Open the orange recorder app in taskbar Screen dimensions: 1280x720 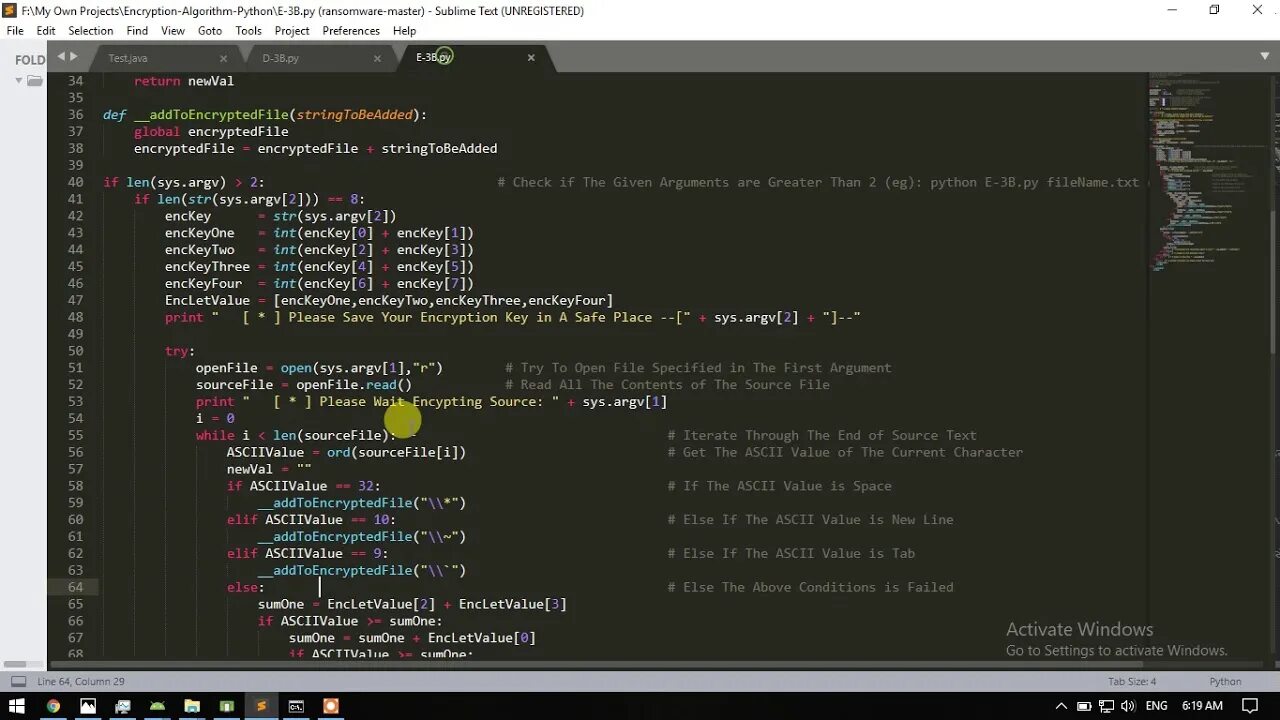pyautogui.click(x=331, y=706)
